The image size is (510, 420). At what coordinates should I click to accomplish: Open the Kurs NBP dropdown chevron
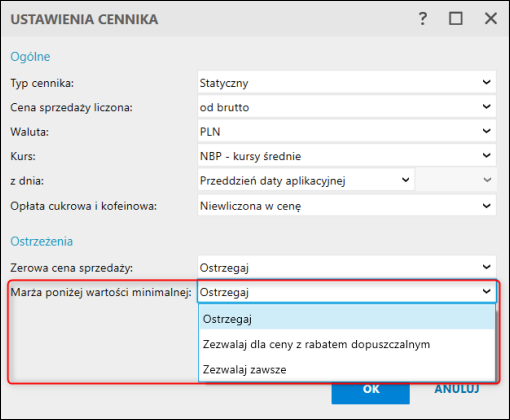(487, 155)
